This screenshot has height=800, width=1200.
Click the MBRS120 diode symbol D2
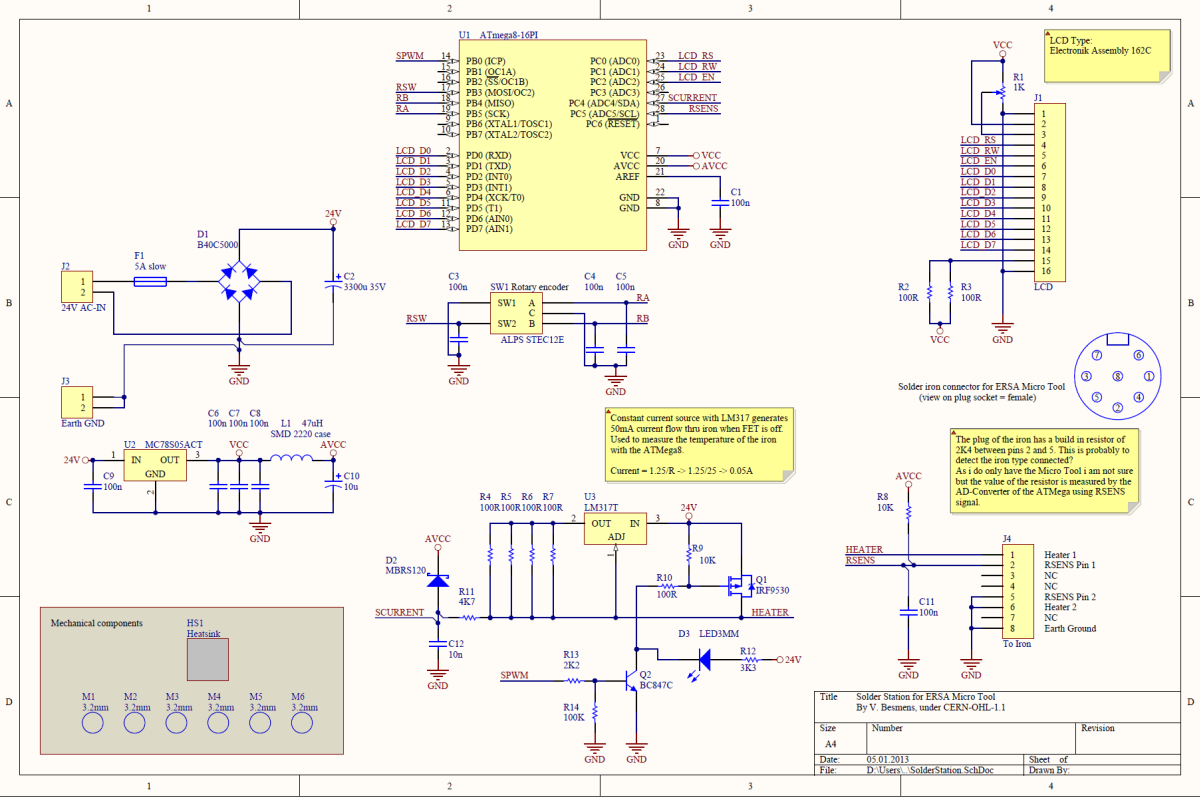point(438,583)
